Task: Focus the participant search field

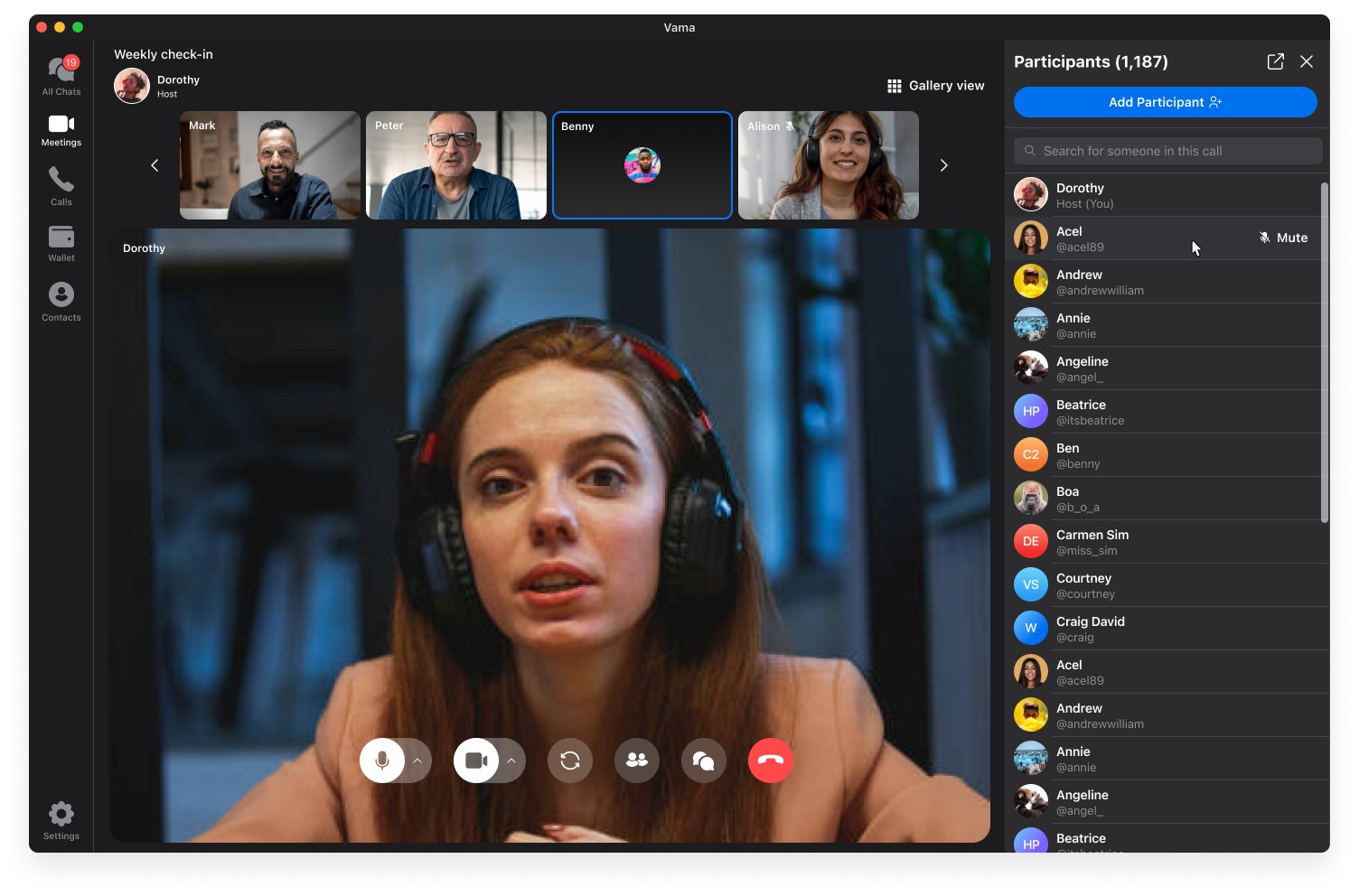Action: 1168,151
